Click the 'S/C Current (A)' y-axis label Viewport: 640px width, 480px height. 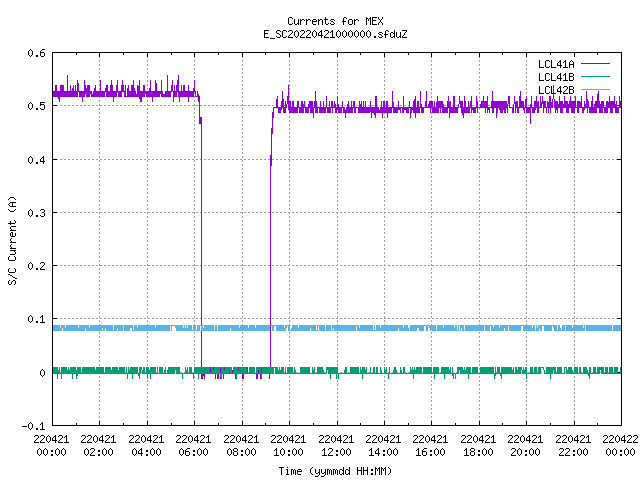pos(13,240)
